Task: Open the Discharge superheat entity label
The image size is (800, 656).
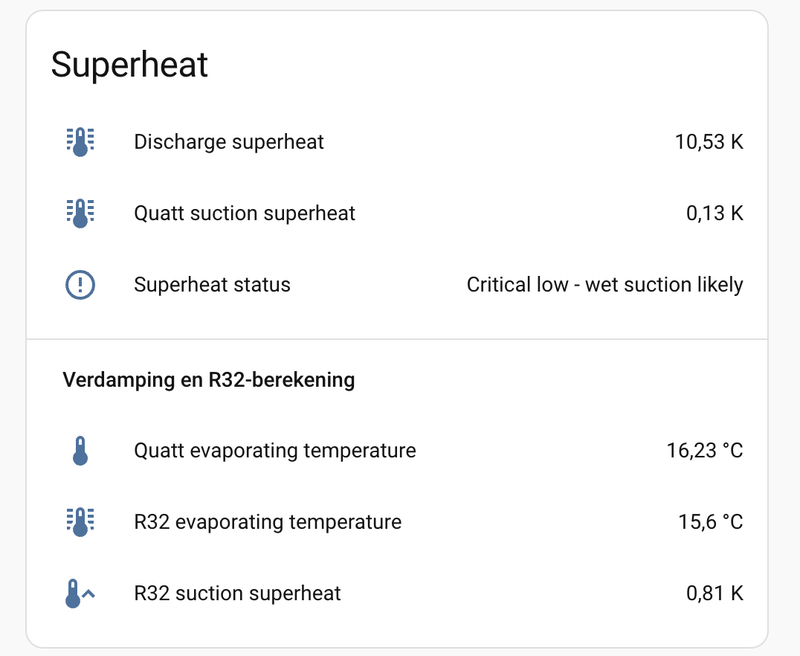Action: (x=229, y=142)
